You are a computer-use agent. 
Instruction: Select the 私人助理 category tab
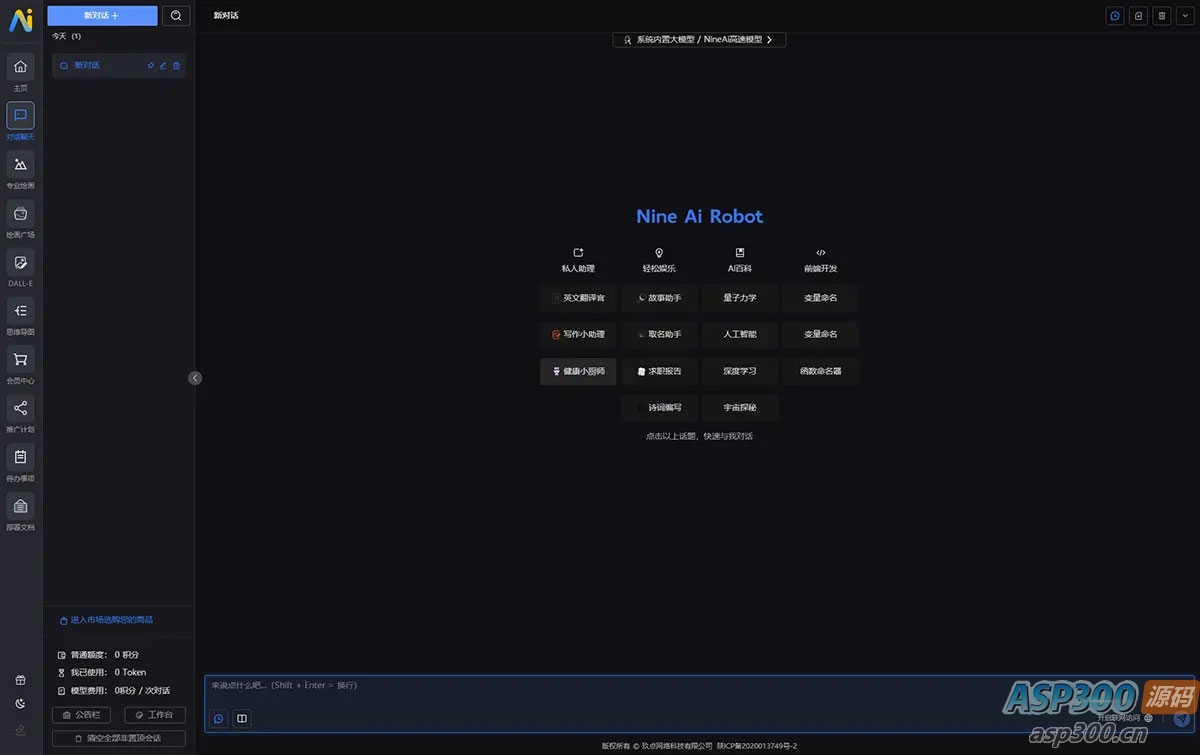(x=578, y=260)
